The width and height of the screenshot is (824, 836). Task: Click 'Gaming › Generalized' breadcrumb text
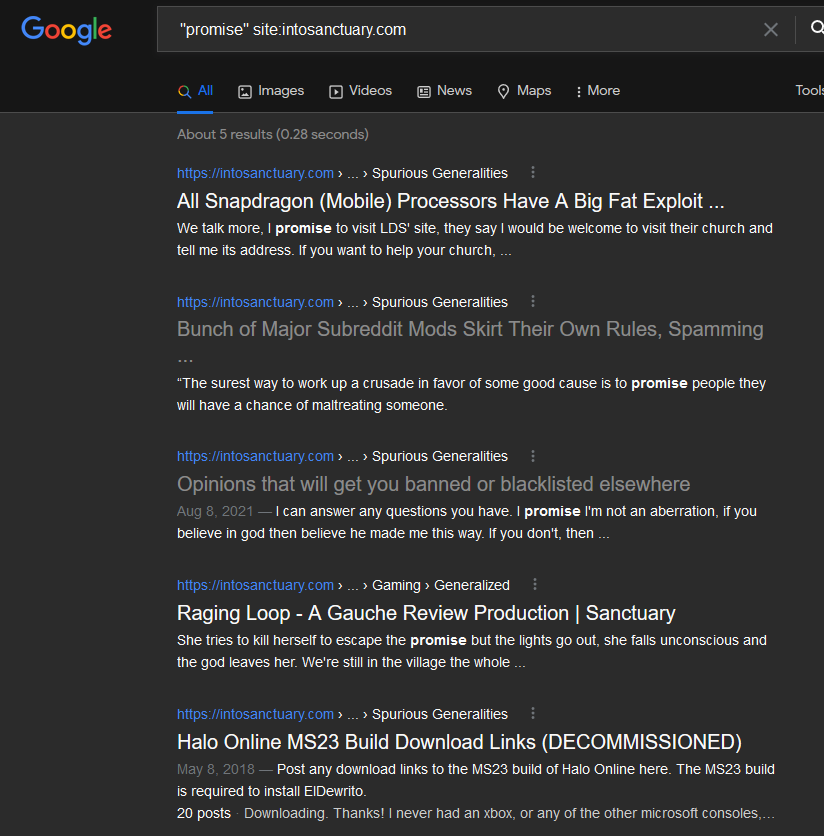(441, 585)
